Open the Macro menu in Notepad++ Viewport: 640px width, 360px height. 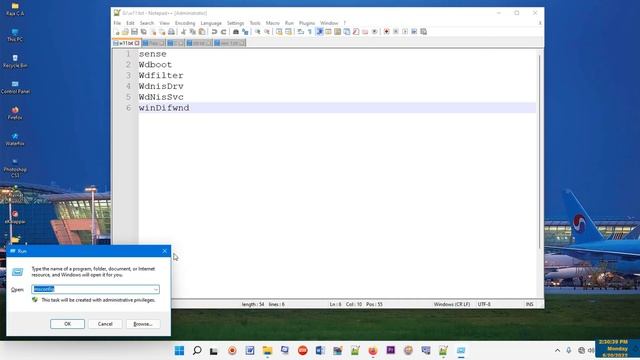tap(273, 23)
